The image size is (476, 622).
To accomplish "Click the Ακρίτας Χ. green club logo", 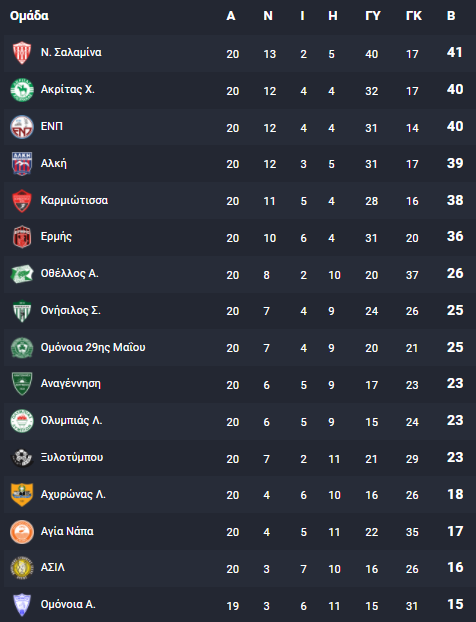I will coord(22,90).
